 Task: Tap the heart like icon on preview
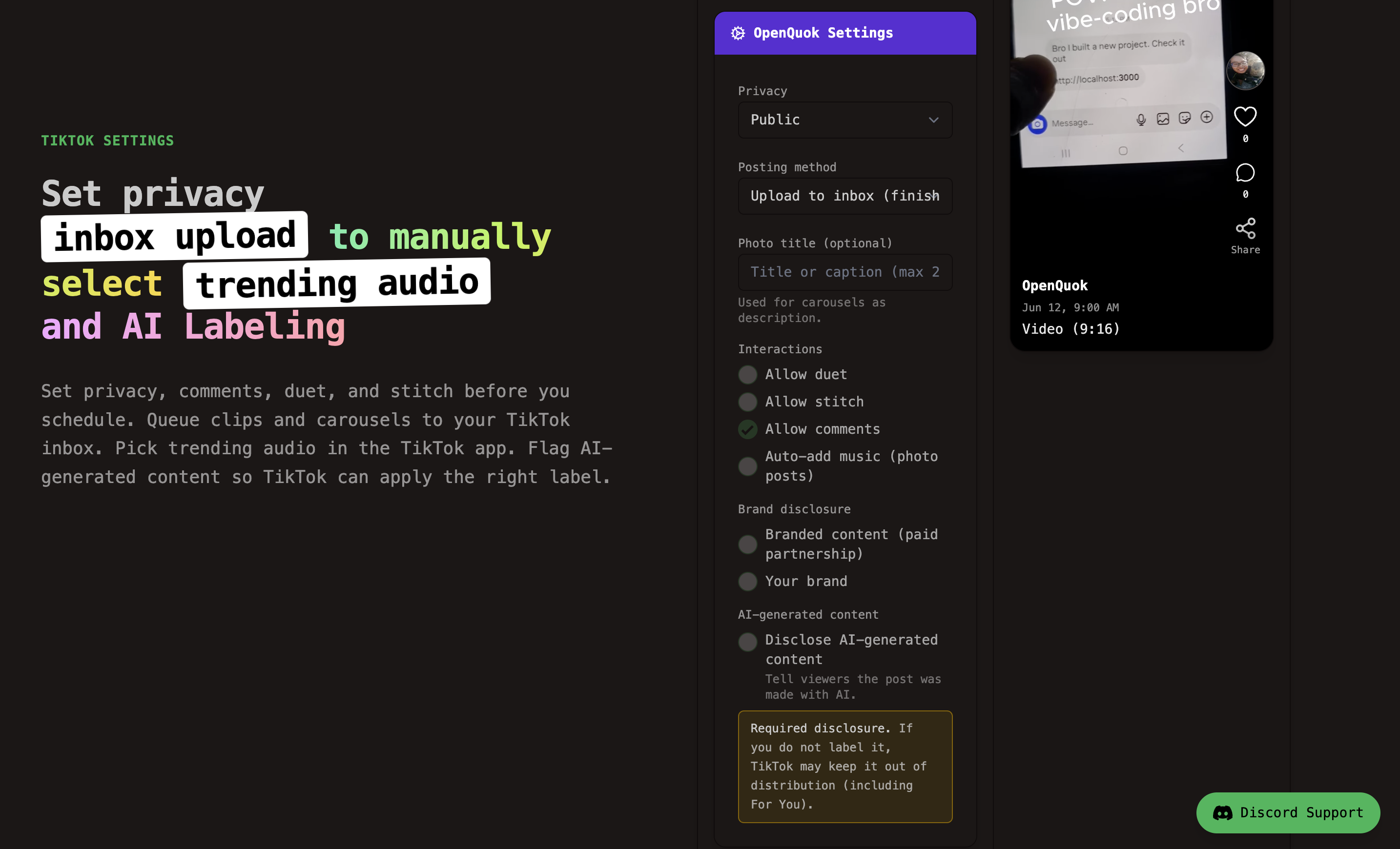[1245, 117]
